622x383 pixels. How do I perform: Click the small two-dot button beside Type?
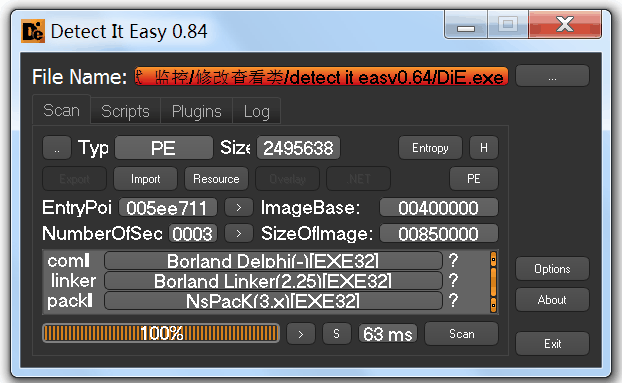[x=57, y=148]
